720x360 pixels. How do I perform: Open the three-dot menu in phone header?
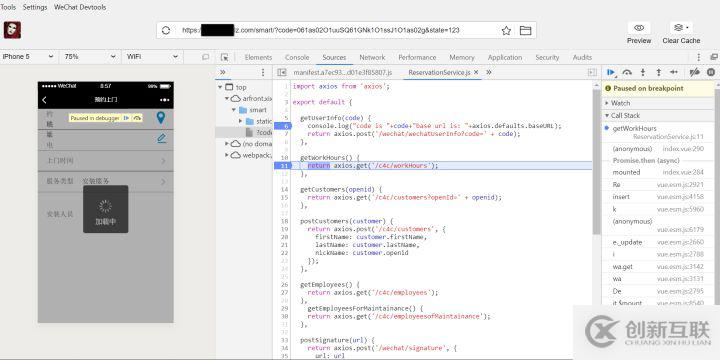164,100
